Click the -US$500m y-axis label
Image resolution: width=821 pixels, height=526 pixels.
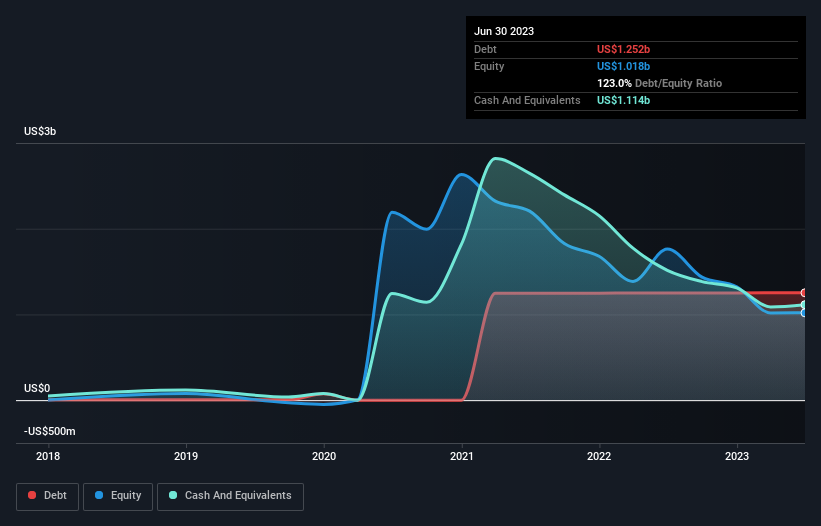(x=50, y=431)
